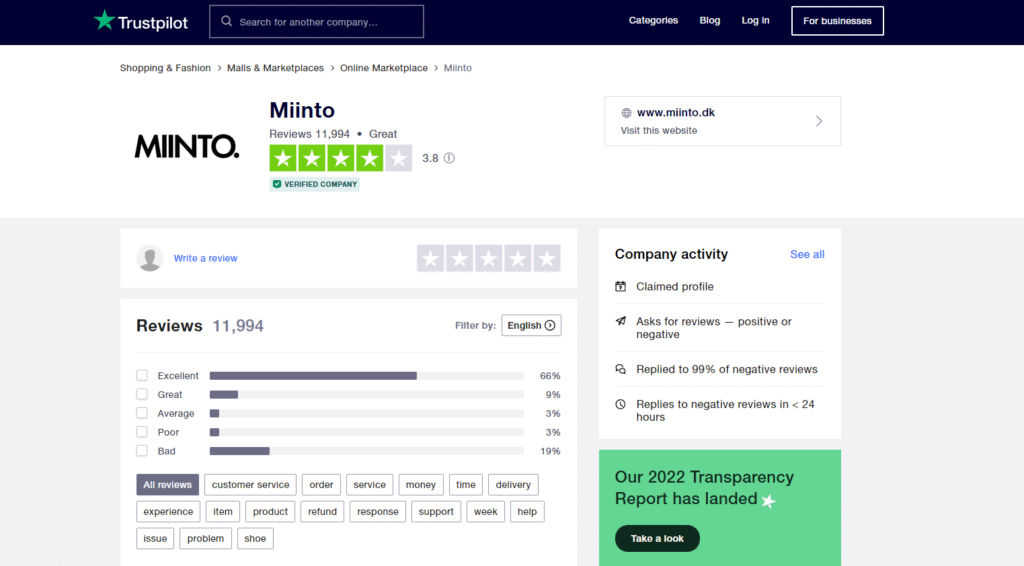The height and width of the screenshot is (566, 1024).
Task: Open See all company activity
Action: click(x=807, y=254)
